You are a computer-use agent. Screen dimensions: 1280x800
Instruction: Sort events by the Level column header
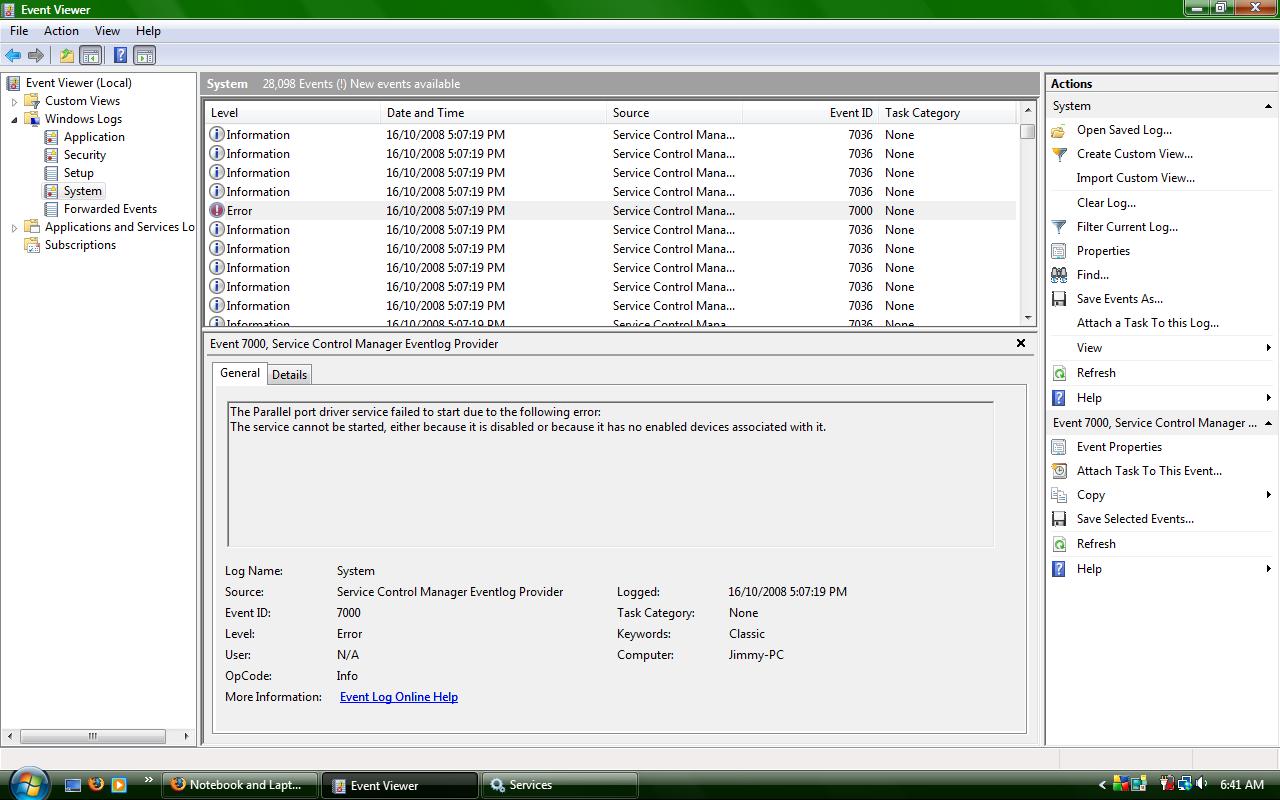coord(294,113)
